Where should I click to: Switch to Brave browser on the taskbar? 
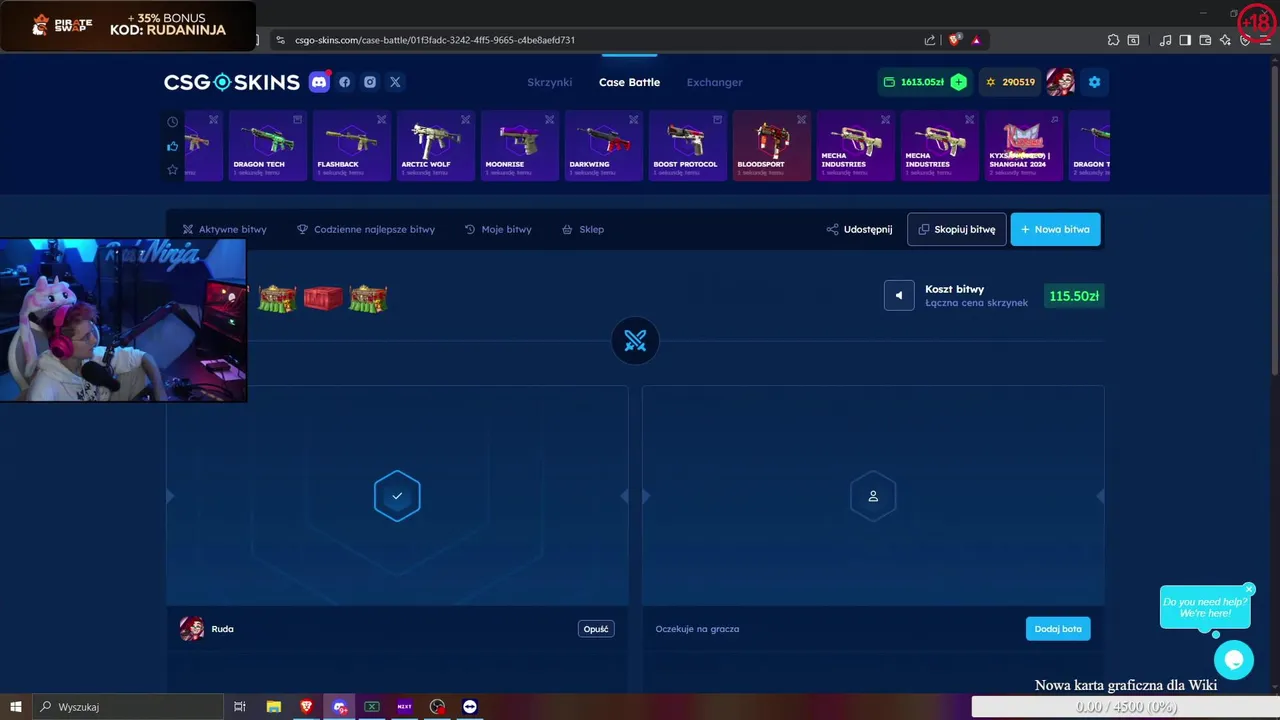[306, 707]
